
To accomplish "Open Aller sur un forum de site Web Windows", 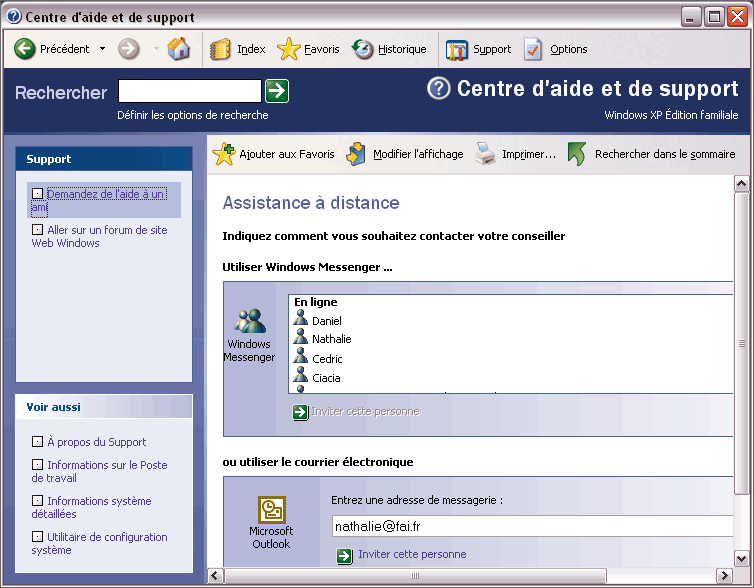I will 100,237.
